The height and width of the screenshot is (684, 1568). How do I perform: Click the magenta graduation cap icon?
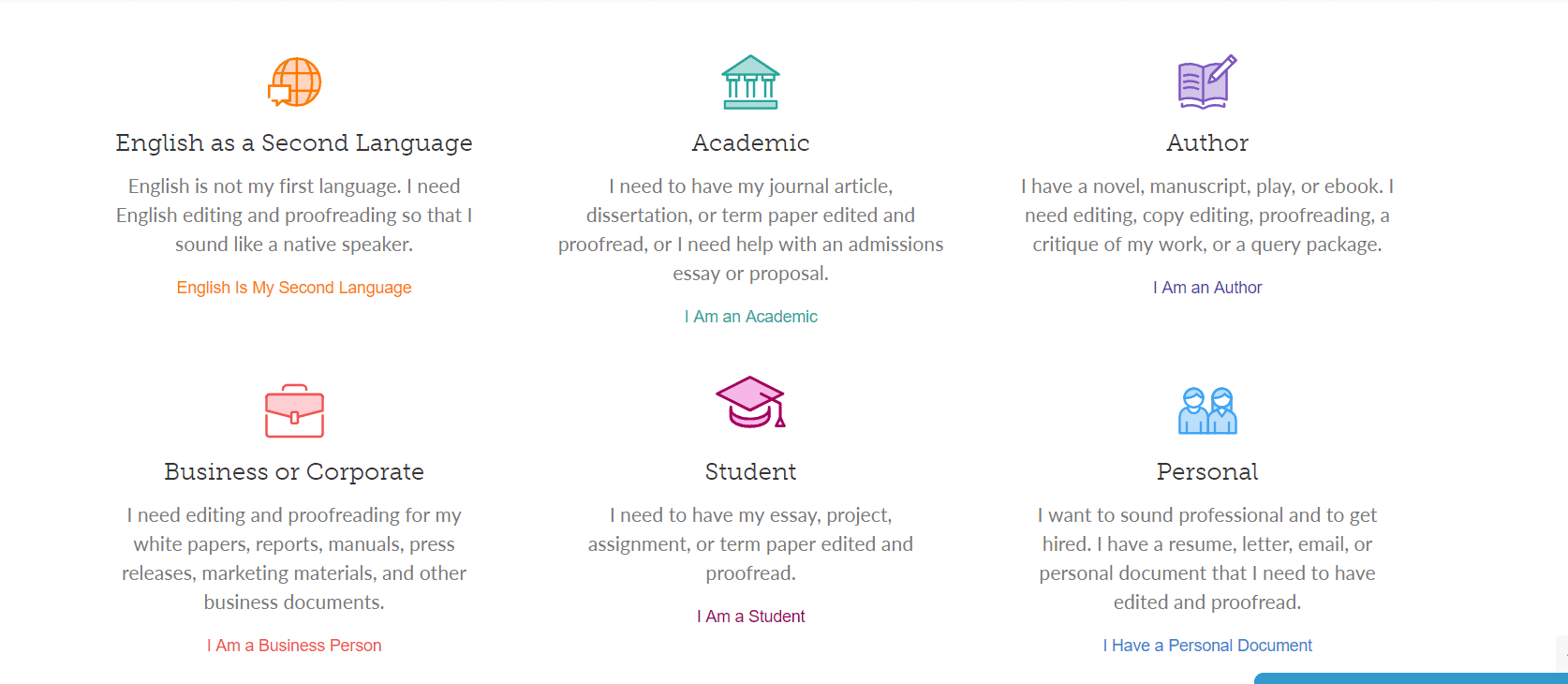750,402
